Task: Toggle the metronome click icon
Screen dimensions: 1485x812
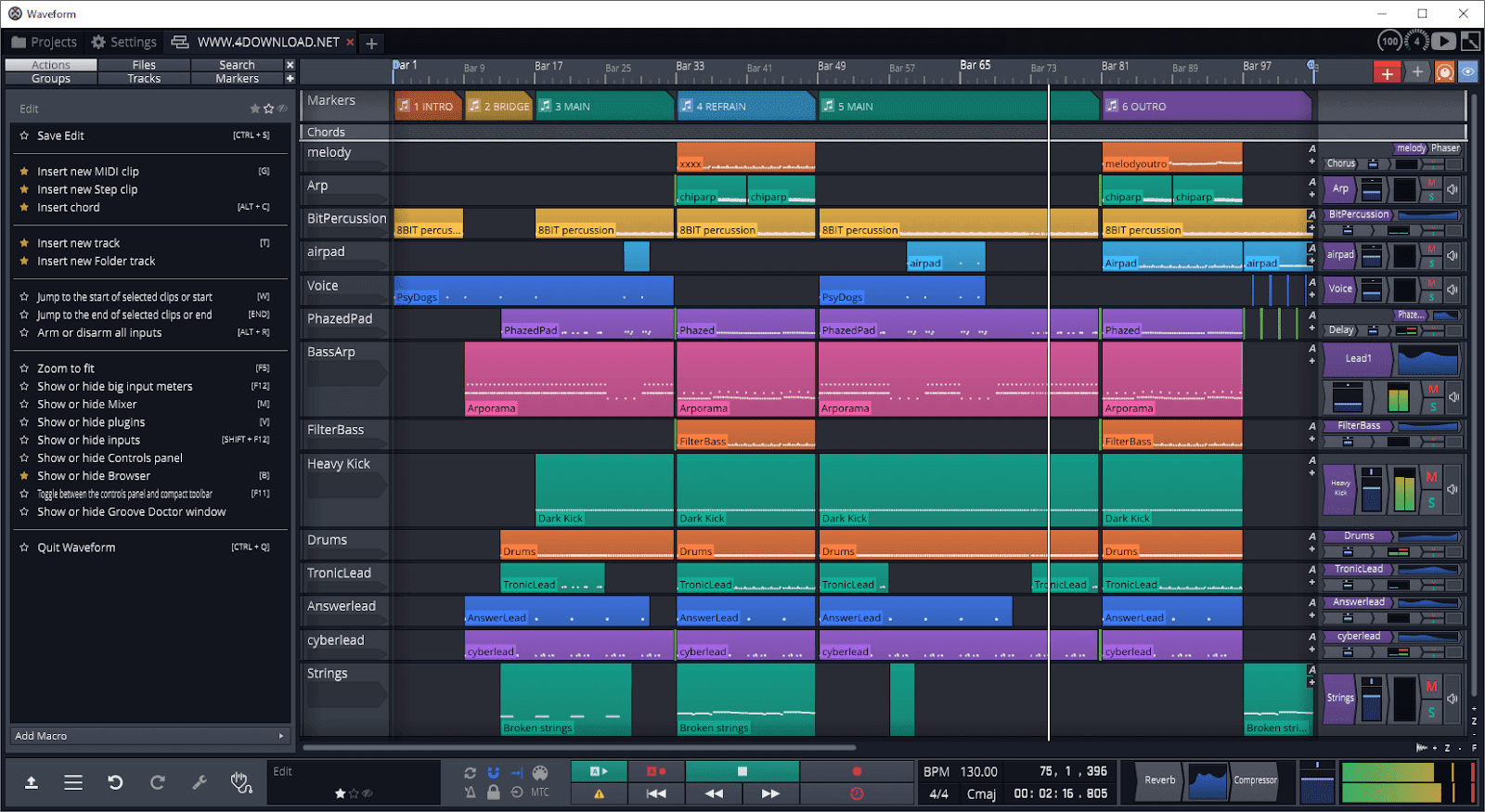Action: (x=471, y=793)
